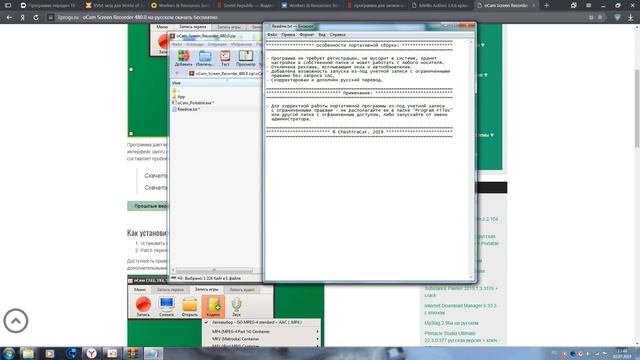Select checked Автовыбор MP4 codec entry

261,322
